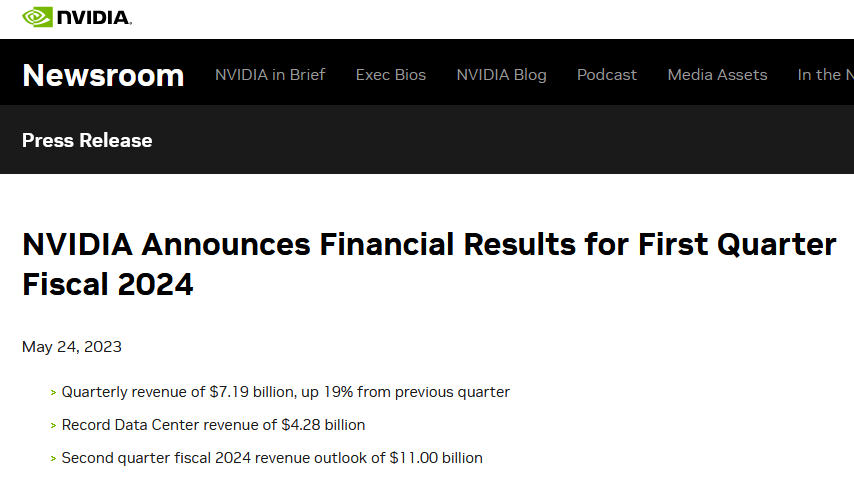
Task: Click the NVIDIA eye logo icon
Action: [37, 17]
